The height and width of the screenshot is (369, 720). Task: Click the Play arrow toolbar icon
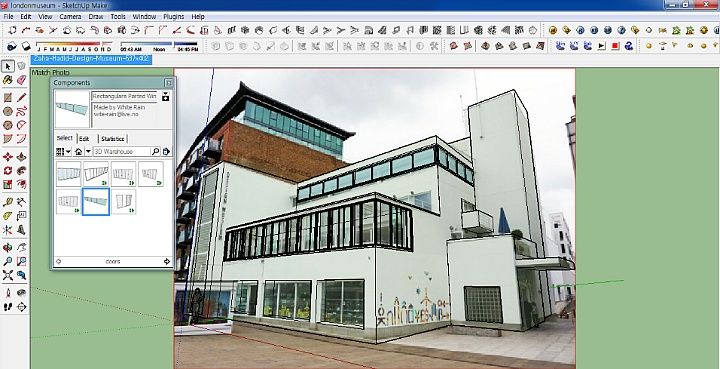click(602, 46)
